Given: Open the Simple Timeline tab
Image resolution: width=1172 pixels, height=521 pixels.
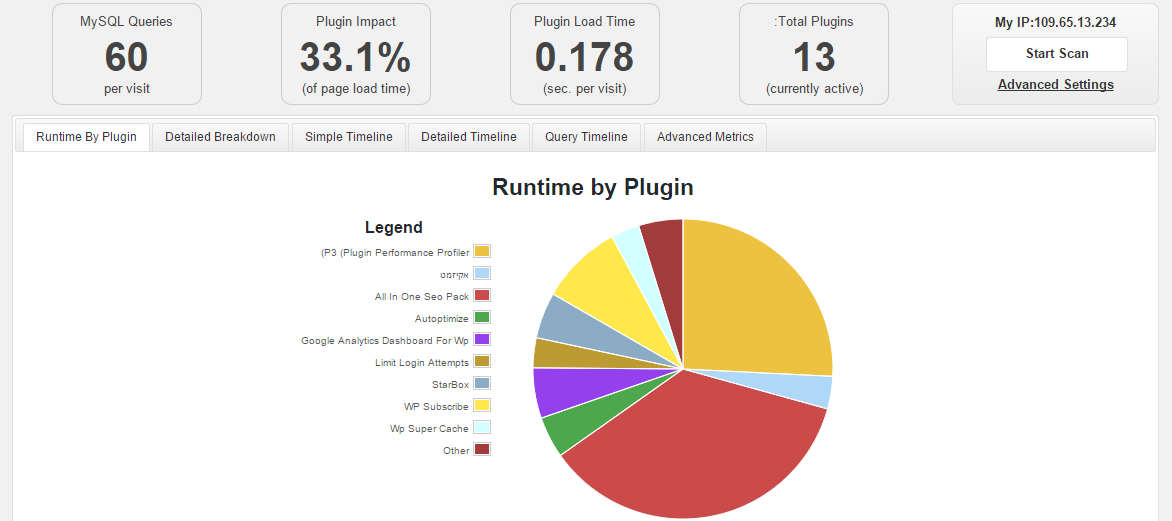Looking at the screenshot, I should click(x=348, y=137).
